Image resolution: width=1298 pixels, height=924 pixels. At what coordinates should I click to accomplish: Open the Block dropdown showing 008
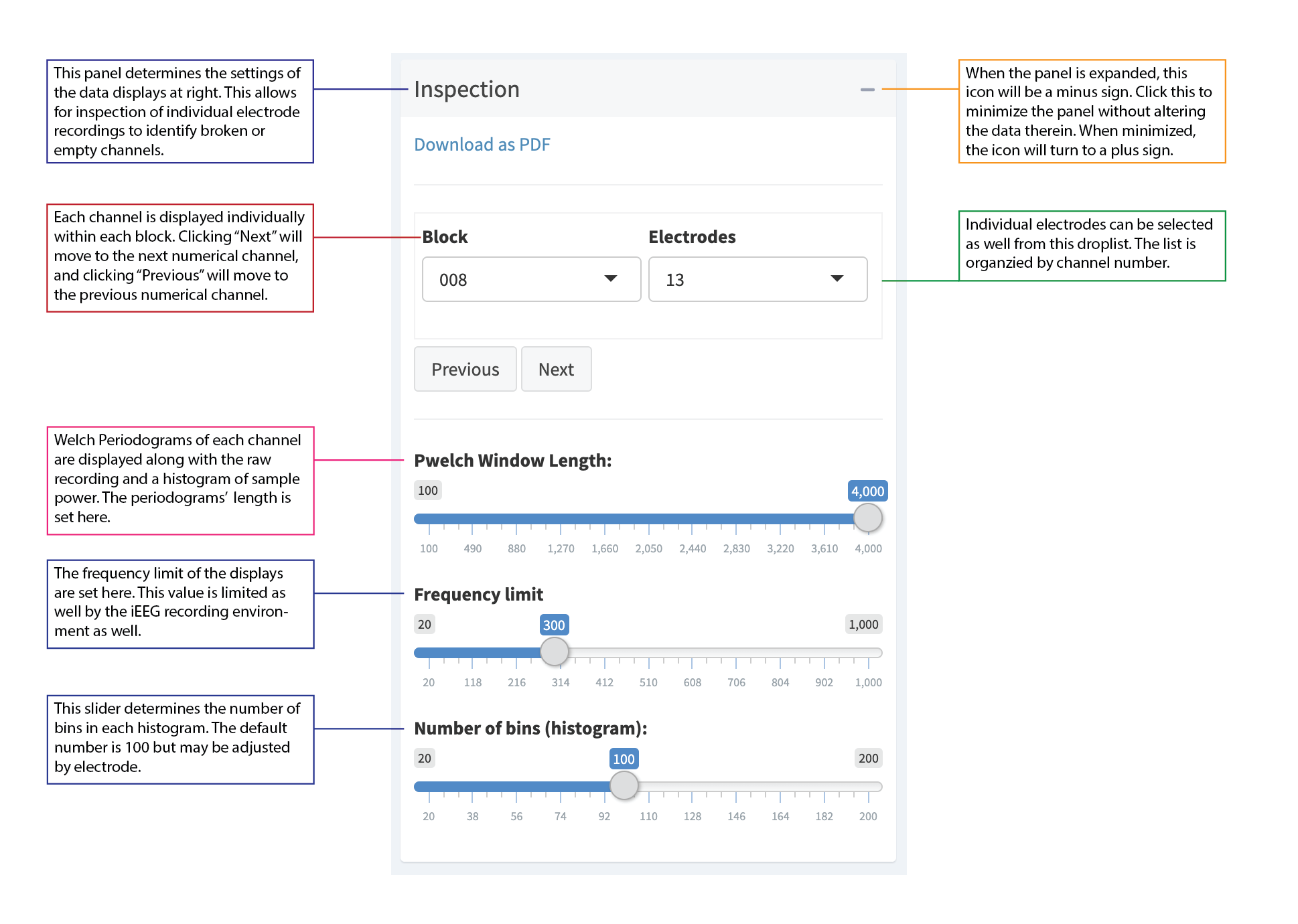530,279
